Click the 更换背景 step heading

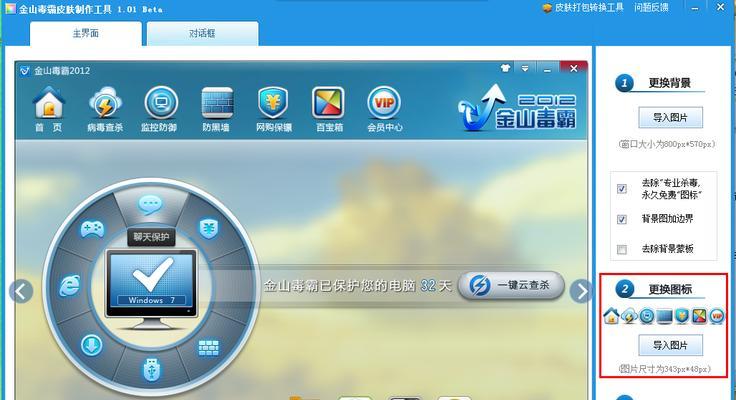click(670, 83)
